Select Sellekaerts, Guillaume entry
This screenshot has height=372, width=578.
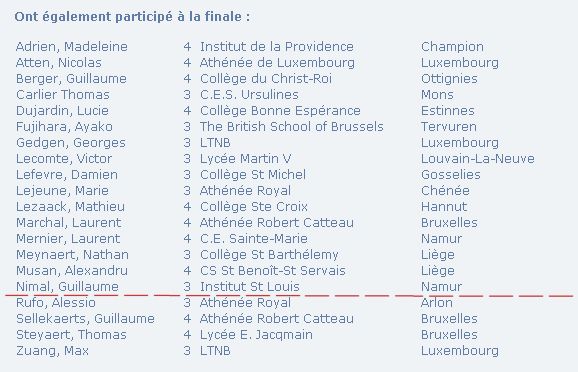coord(85,319)
